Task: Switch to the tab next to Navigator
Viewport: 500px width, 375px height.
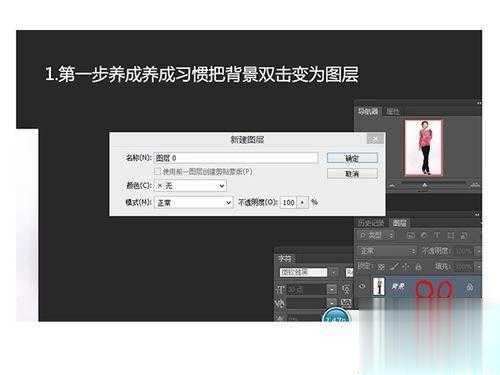Action: coord(393,111)
